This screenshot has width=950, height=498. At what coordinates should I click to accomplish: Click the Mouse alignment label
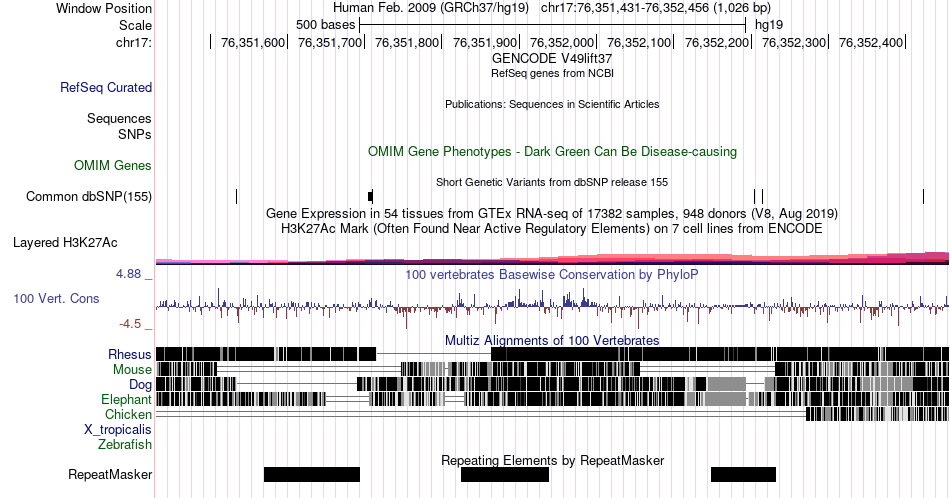point(132,370)
